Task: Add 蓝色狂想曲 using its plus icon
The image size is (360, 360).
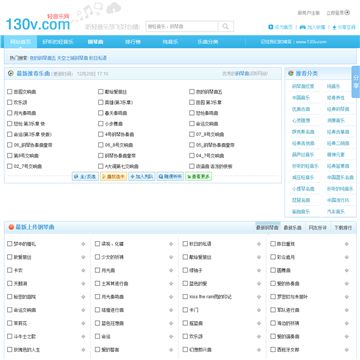Action: (x=171, y=323)
